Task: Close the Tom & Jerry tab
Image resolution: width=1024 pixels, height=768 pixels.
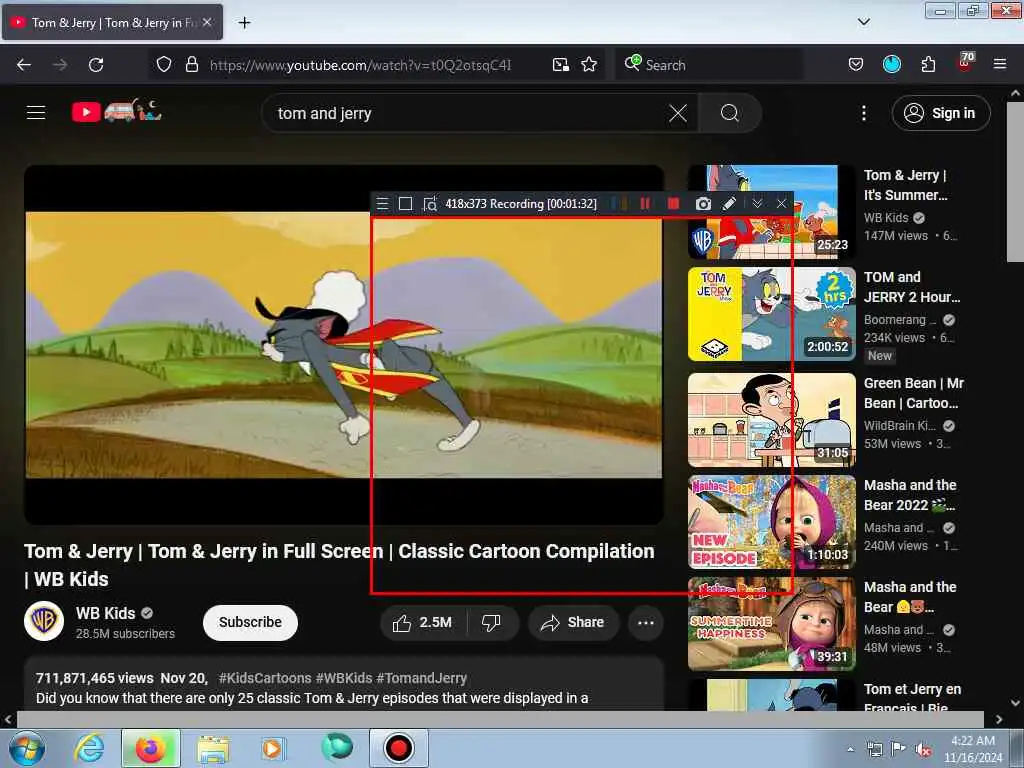Action: (207, 22)
